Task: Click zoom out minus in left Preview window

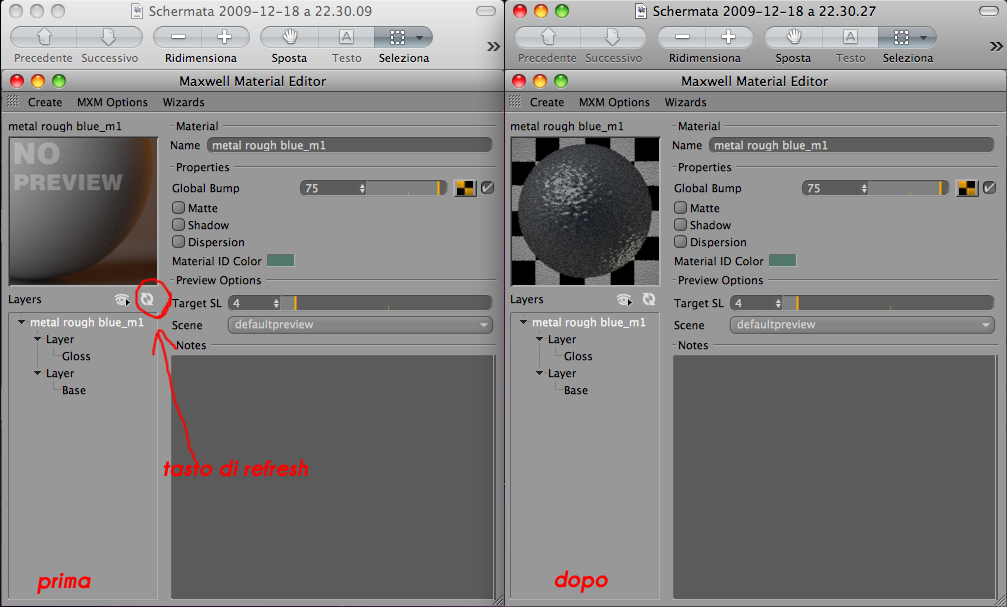Action: (x=178, y=37)
